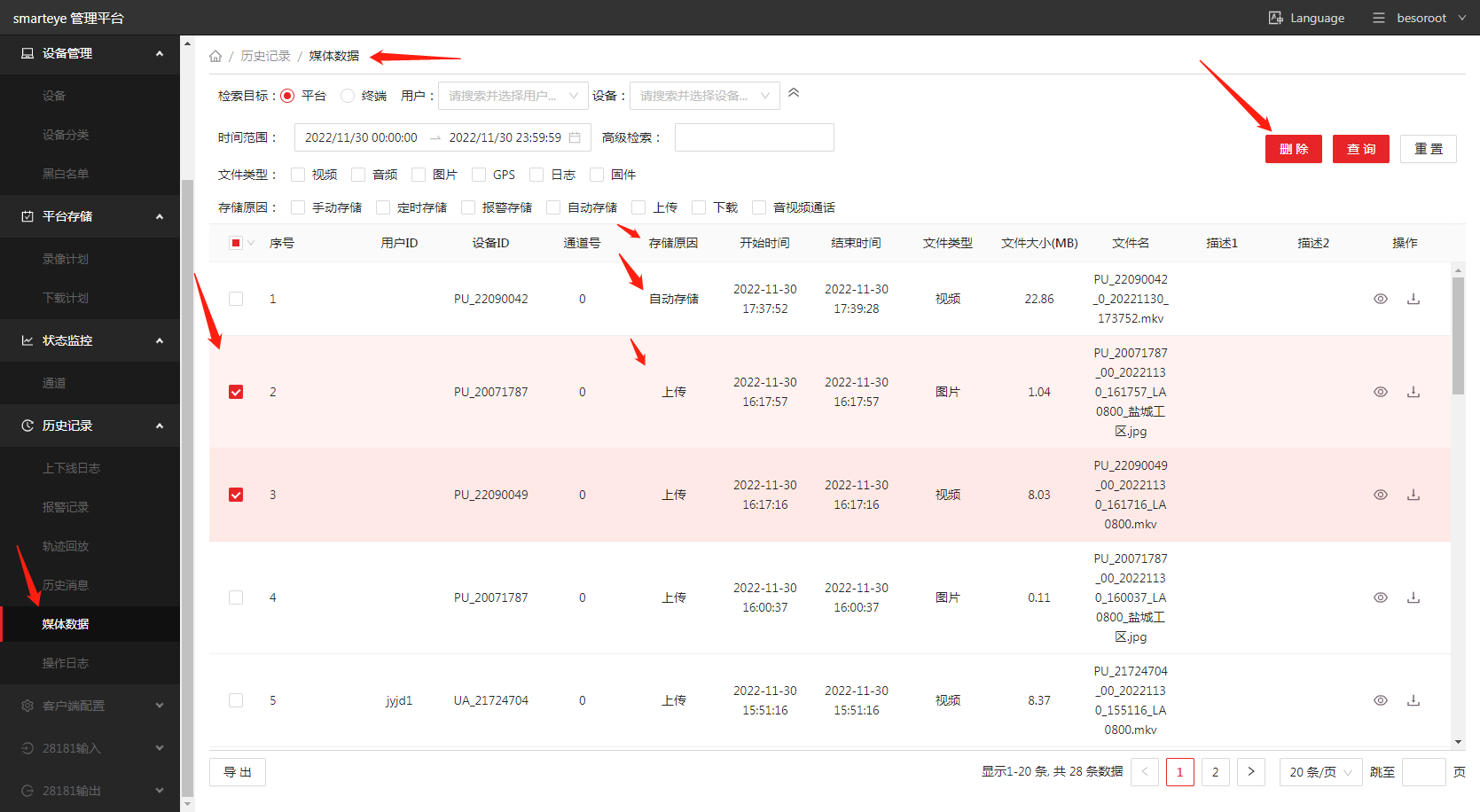The image size is (1480, 812).
Task: Collapse the 设备管理 sidebar group
Action: tap(160, 53)
